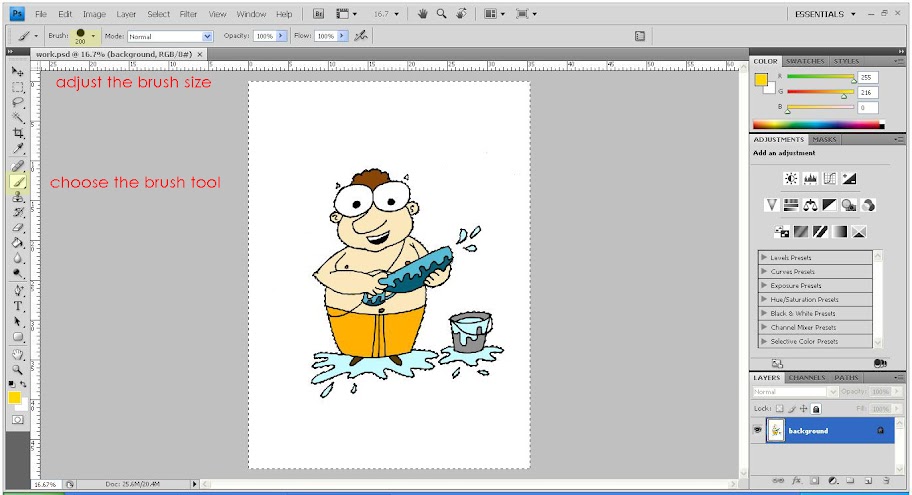The image size is (912, 495).
Task: Select the Type tool
Action: [x=18, y=306]
